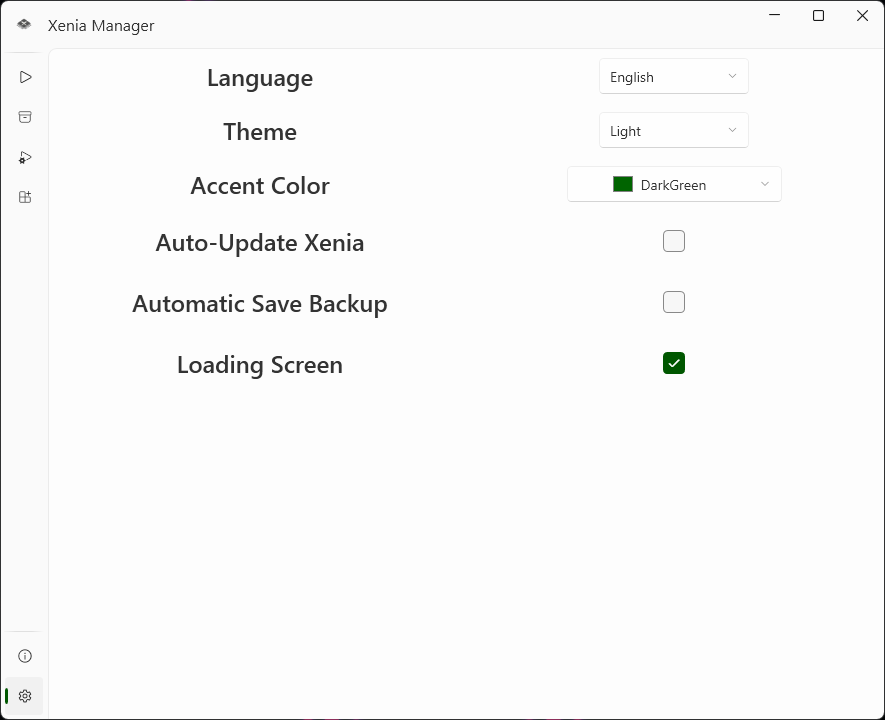
Task: Maximize the Xenia Manager window
Action: [818, 15]
